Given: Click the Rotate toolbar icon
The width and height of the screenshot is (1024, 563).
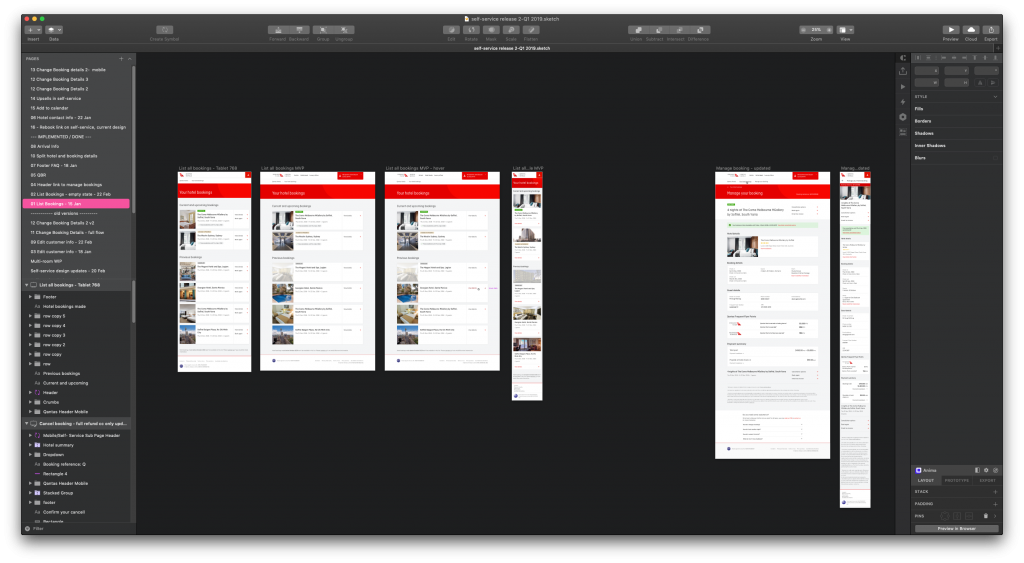Looking at the screenshot, I should (x=472, y=30).
